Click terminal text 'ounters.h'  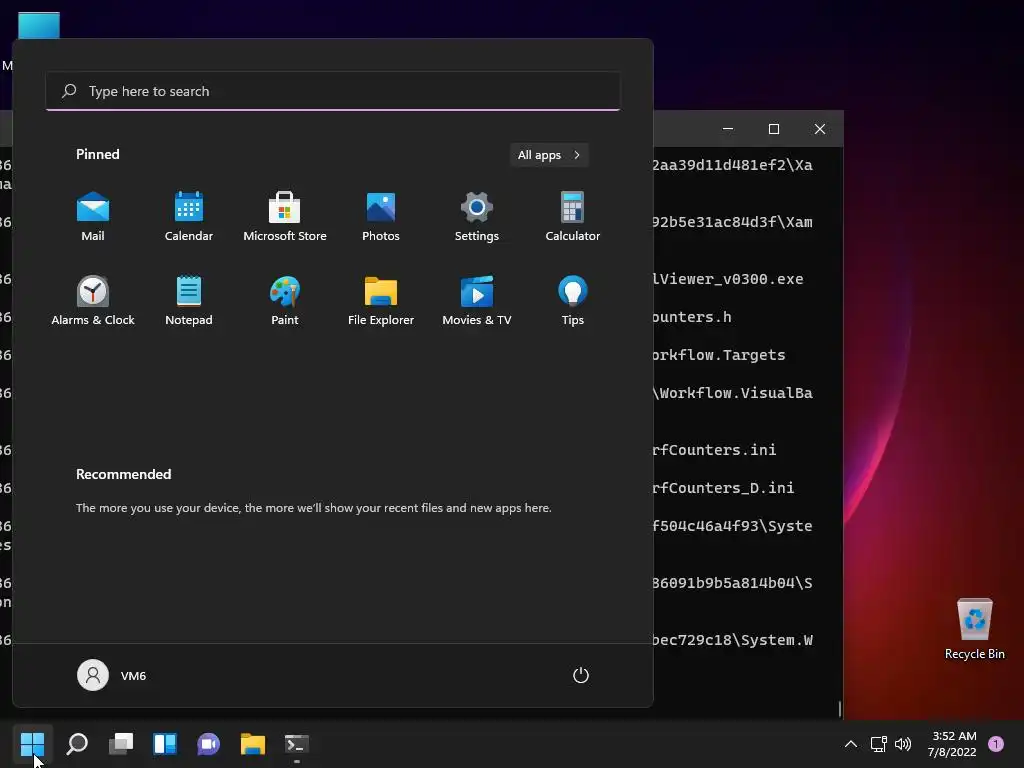pyautogui.click(x=692, y=317)
